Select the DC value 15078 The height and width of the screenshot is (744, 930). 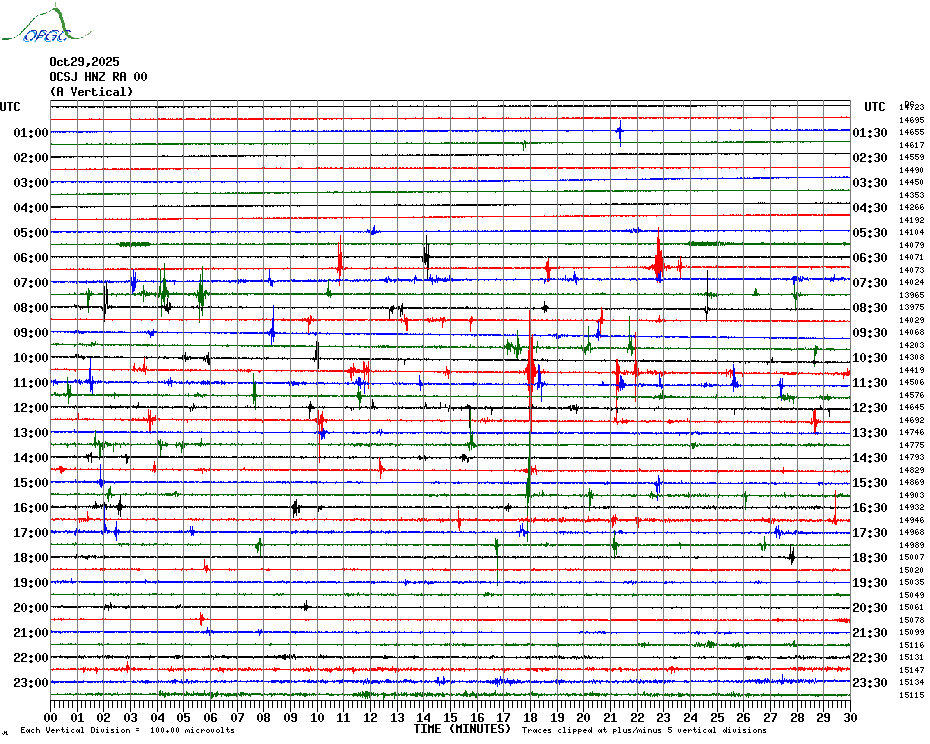[x=912, y=620]
